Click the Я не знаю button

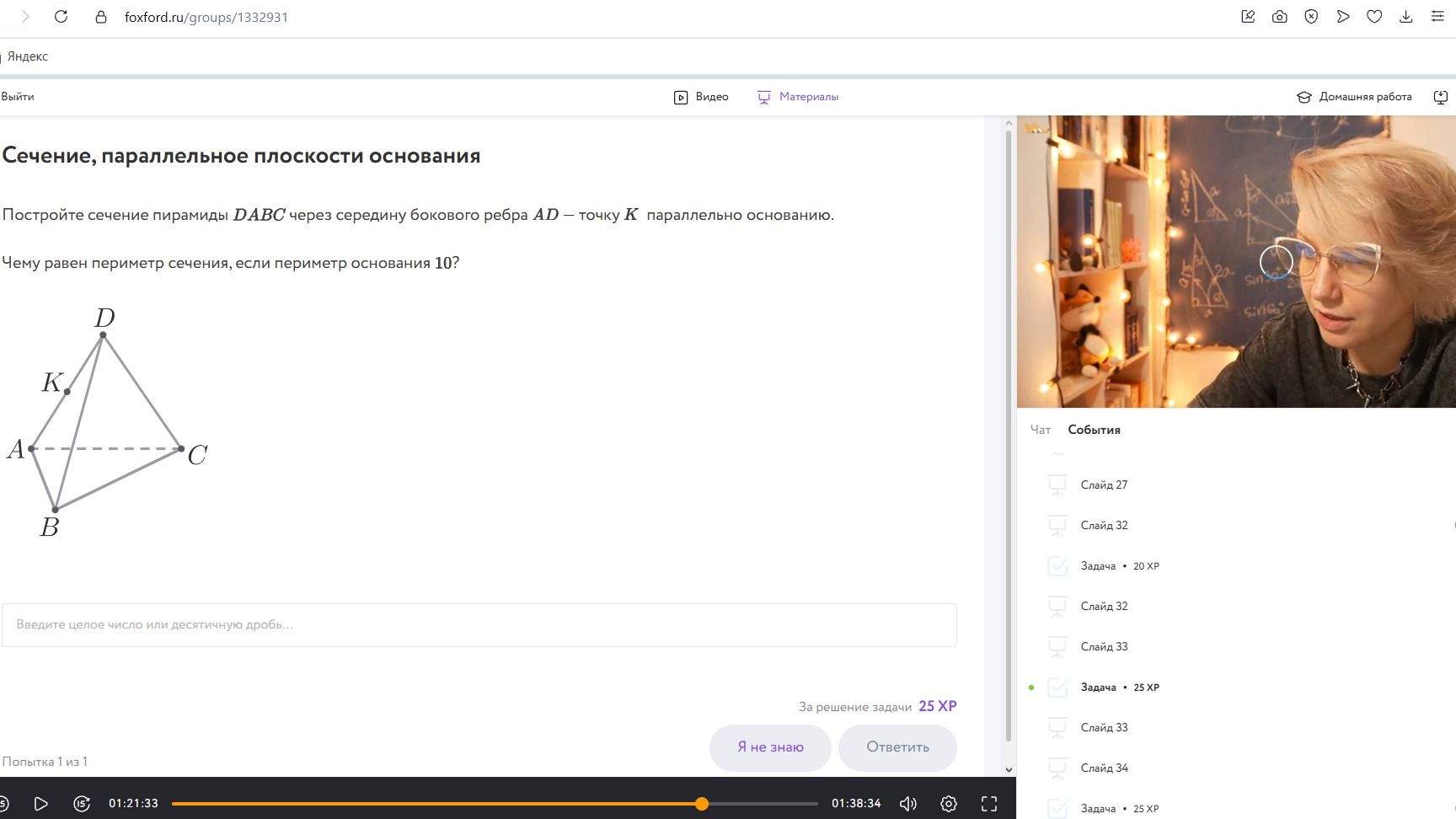pyautogui.click(x=770, y=747)
